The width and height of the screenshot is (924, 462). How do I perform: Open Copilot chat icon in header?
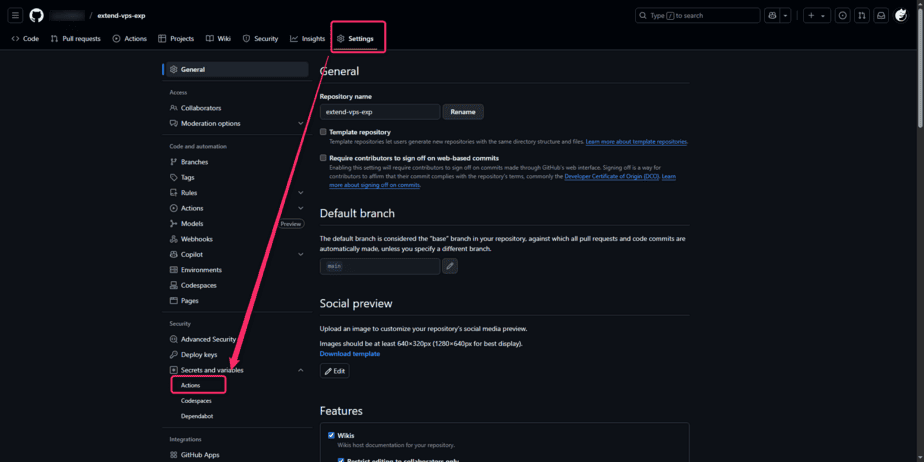pyautogui.click(x=772, y=15)
